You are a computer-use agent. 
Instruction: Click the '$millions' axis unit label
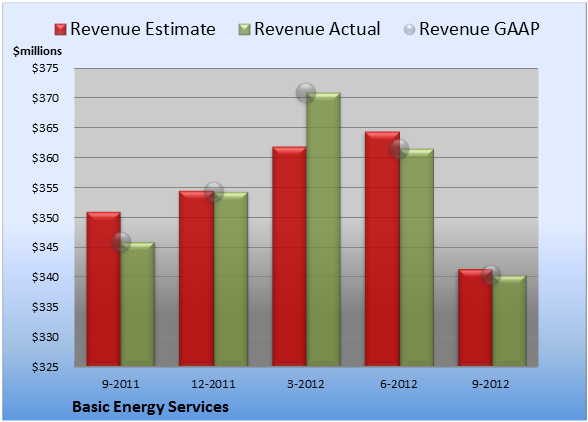(37, 51)
